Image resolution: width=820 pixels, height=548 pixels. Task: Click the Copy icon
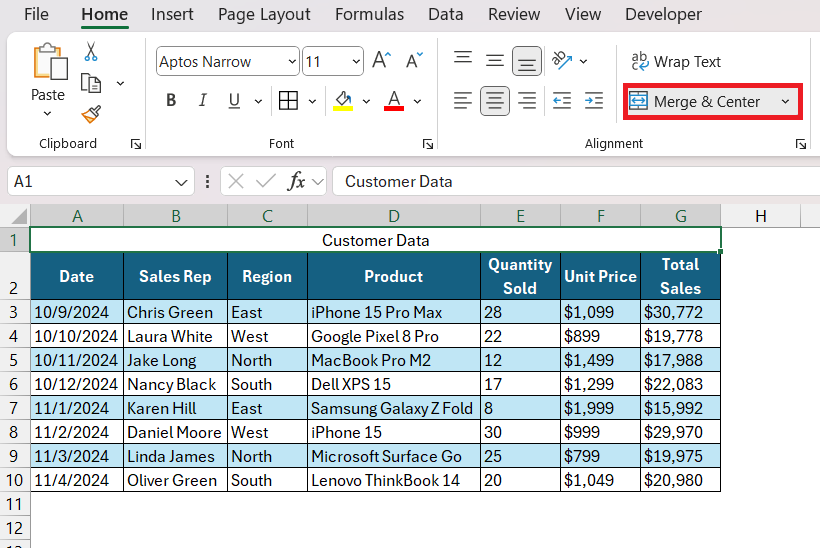pos(91,83)
